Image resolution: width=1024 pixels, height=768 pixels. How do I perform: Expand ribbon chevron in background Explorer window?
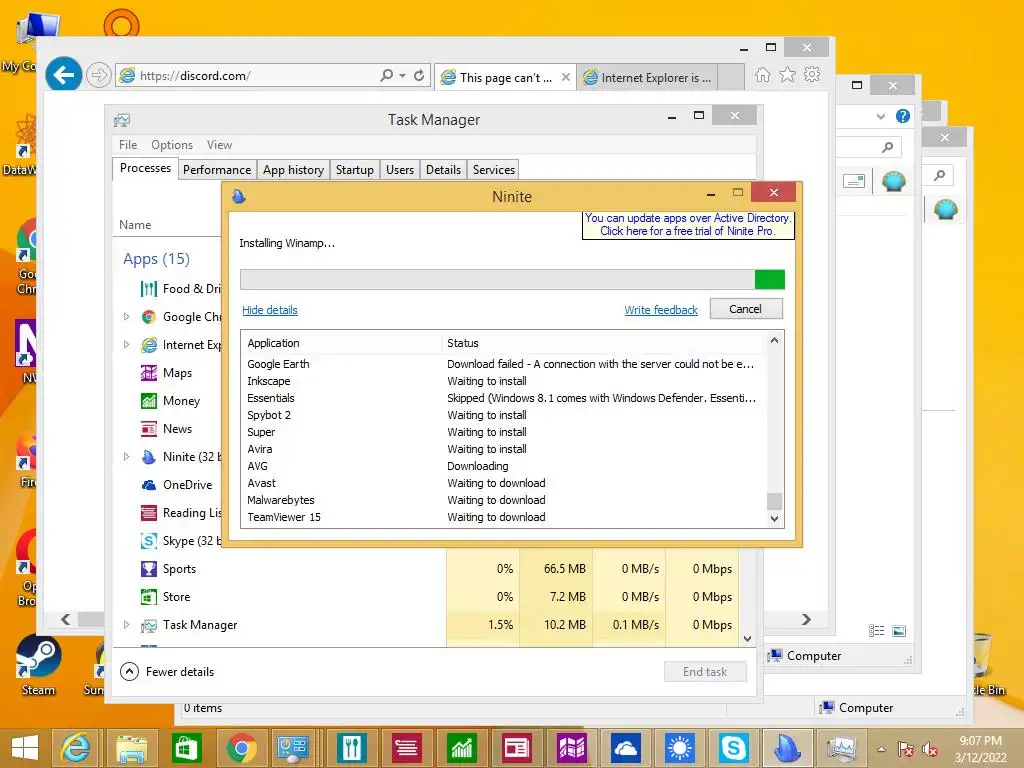pos(881,116)
